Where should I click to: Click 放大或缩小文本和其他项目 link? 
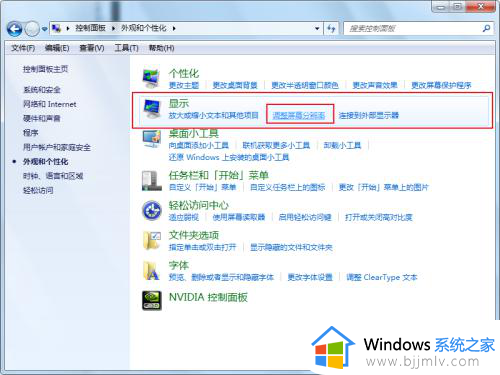click(214, 116)
